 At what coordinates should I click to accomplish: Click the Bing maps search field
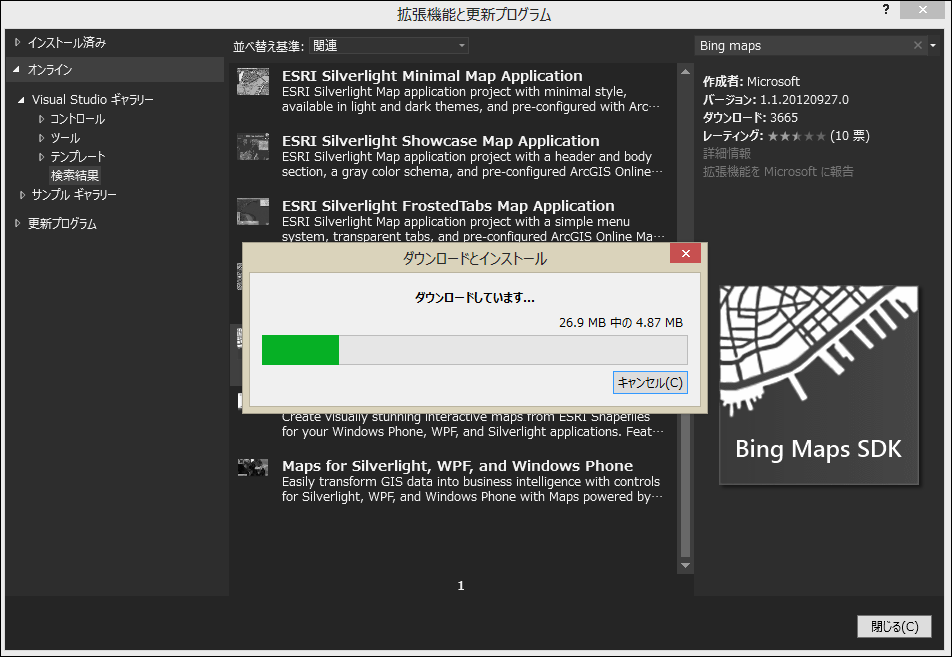pyautogui.click(x=803, y=46)
